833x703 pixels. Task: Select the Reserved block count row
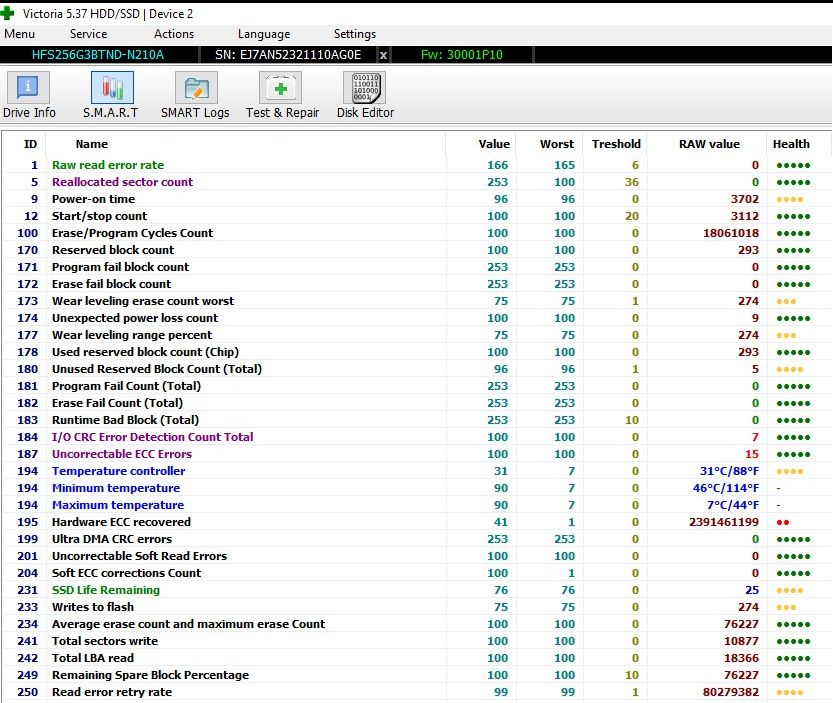pyautogui.click(x=416, y=250)
